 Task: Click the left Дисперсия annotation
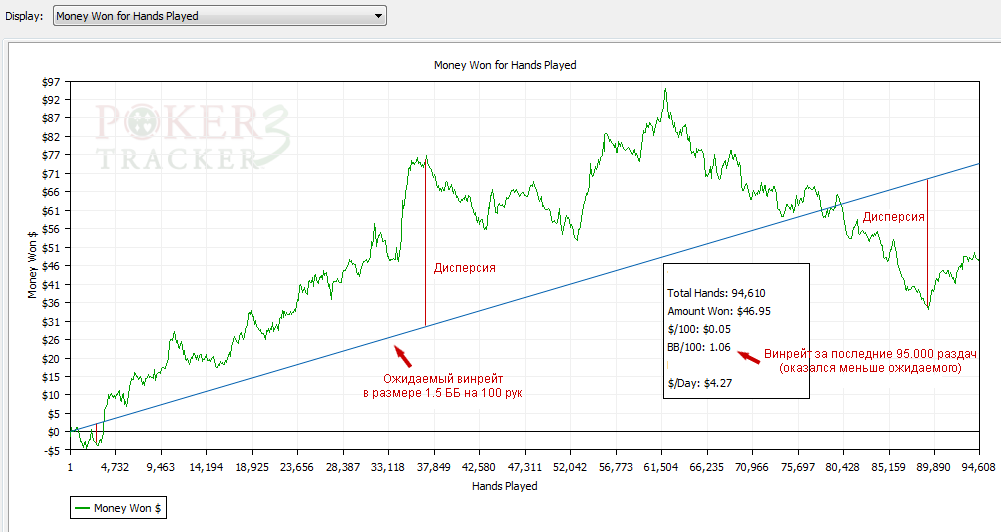coord(464,268)
